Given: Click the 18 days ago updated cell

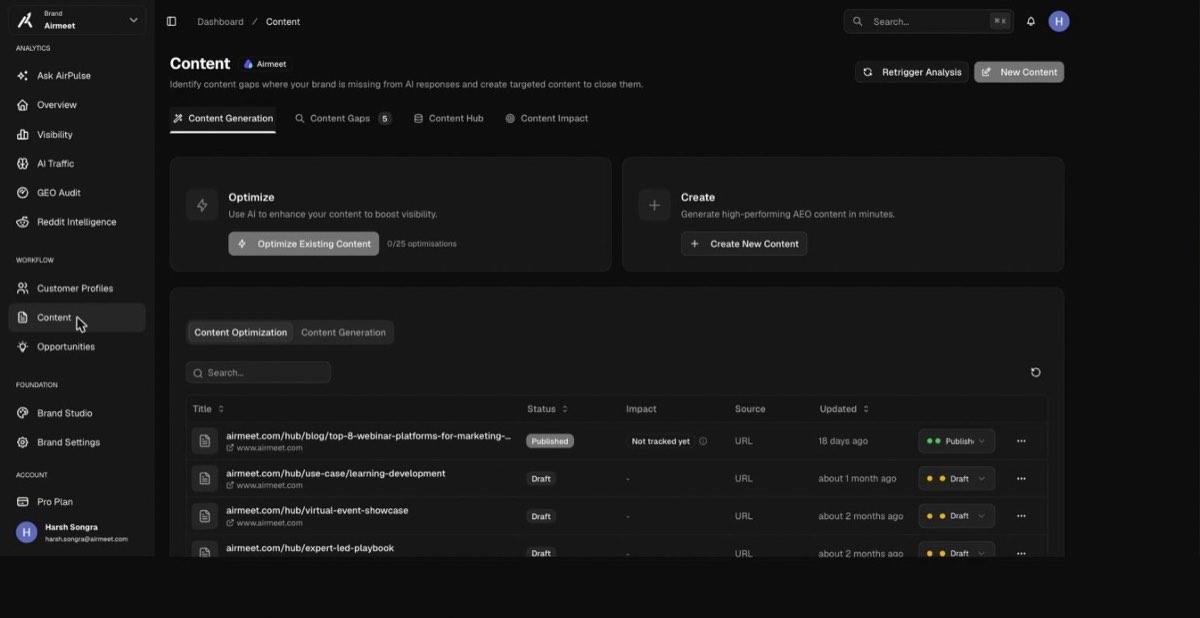Looking at the screenshot, I should click(x=843, y=441).
